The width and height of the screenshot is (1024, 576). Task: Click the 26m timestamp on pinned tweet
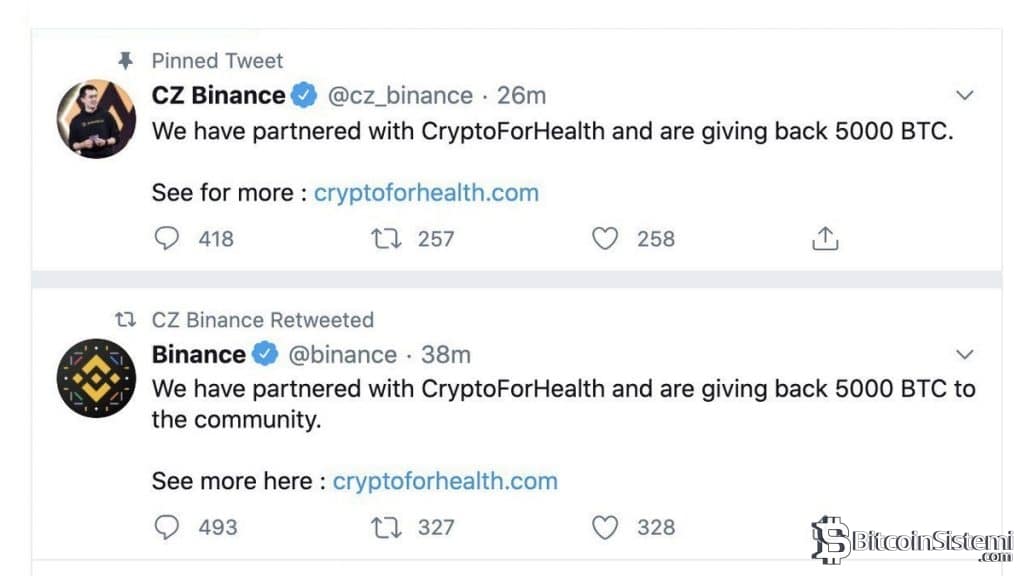522,96
